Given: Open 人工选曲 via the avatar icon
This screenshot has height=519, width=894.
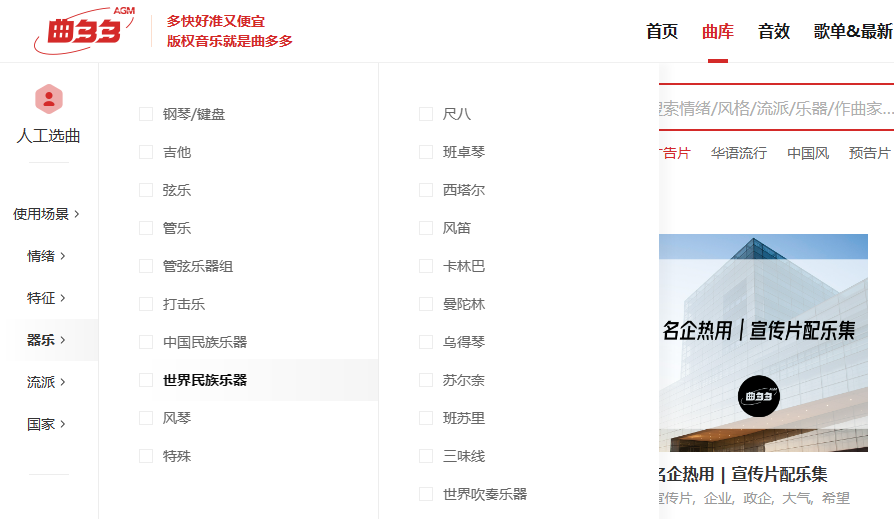Looking at the screenshot, I should (49, 99).
